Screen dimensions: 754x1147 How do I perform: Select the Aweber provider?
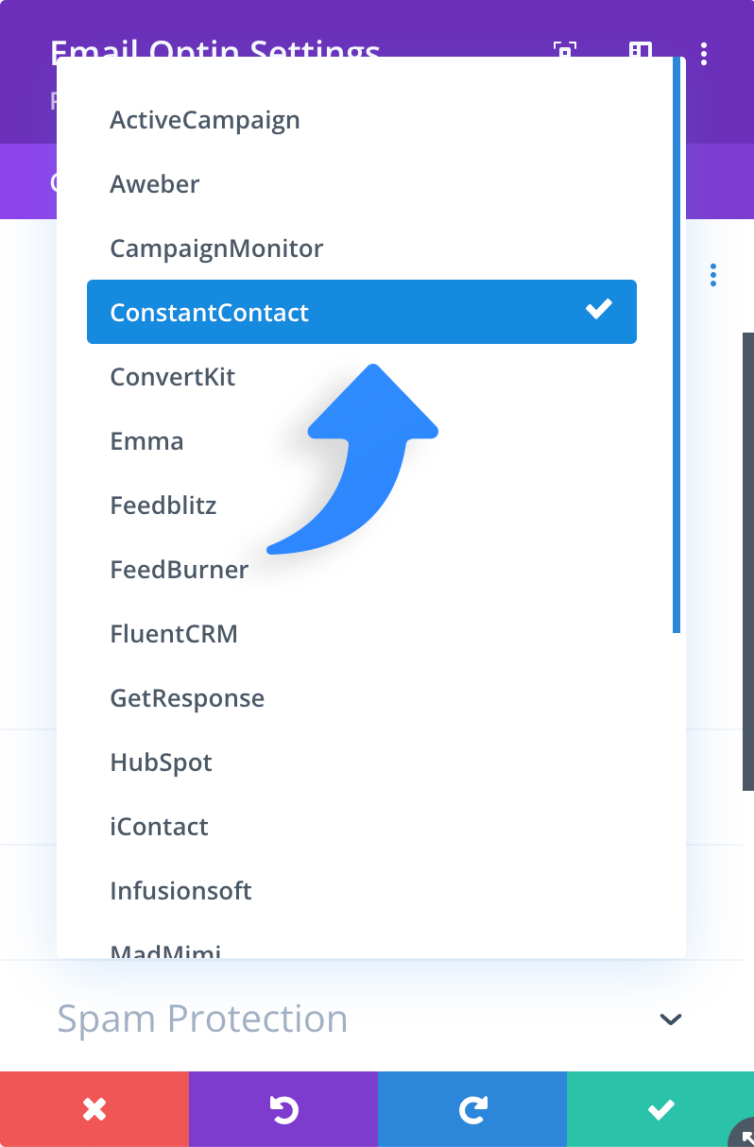pos(154,184)
